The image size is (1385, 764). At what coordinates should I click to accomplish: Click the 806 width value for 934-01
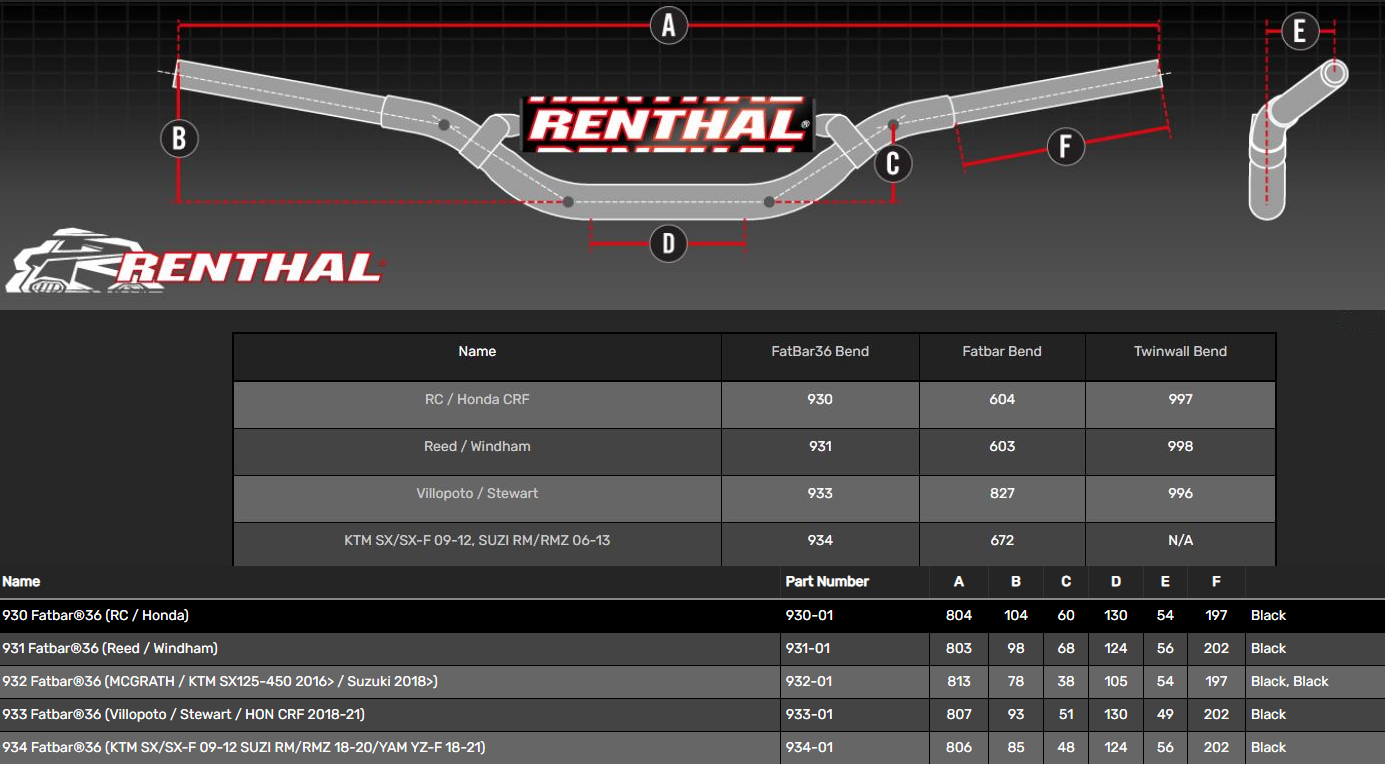click(x=959, y=747)
